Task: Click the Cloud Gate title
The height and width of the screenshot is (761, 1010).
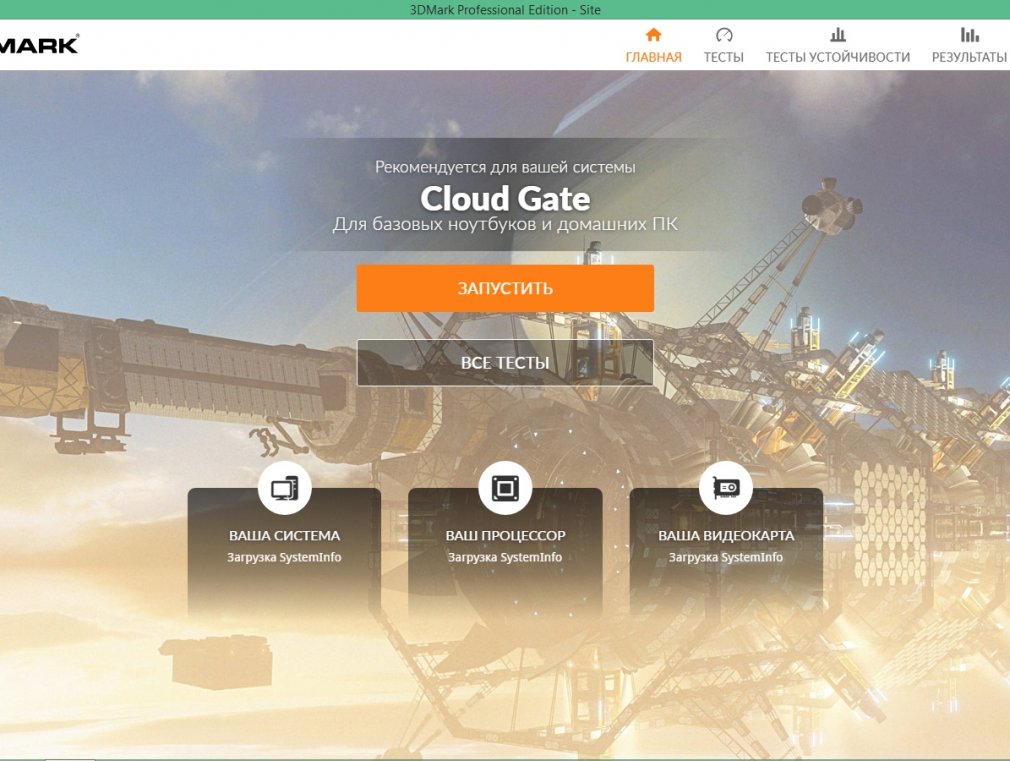Action: [x=505, y=198]
